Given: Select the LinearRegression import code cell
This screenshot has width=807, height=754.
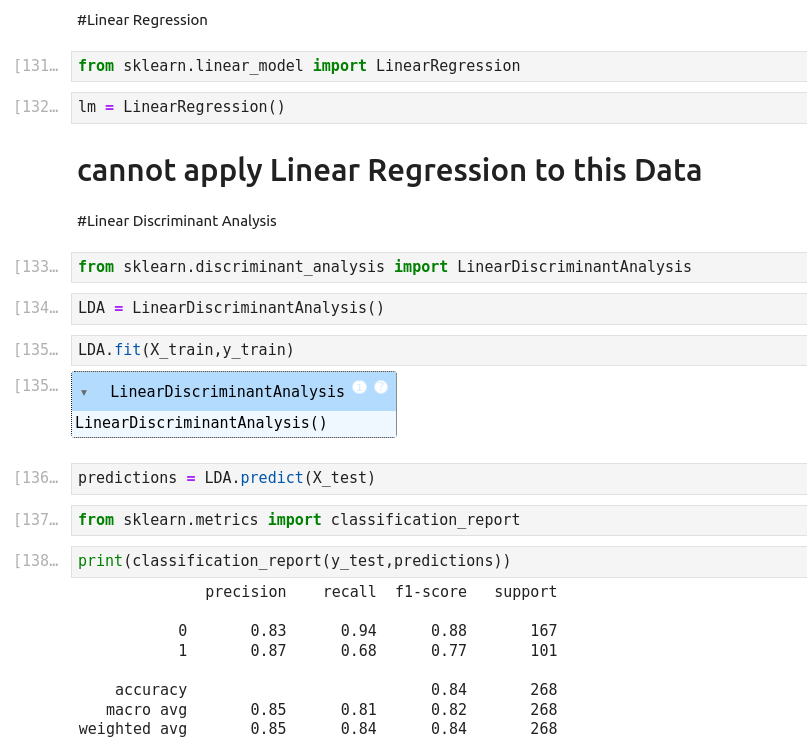Looking at the screenshot, I should pyautogui.click(x=438, y=66).
